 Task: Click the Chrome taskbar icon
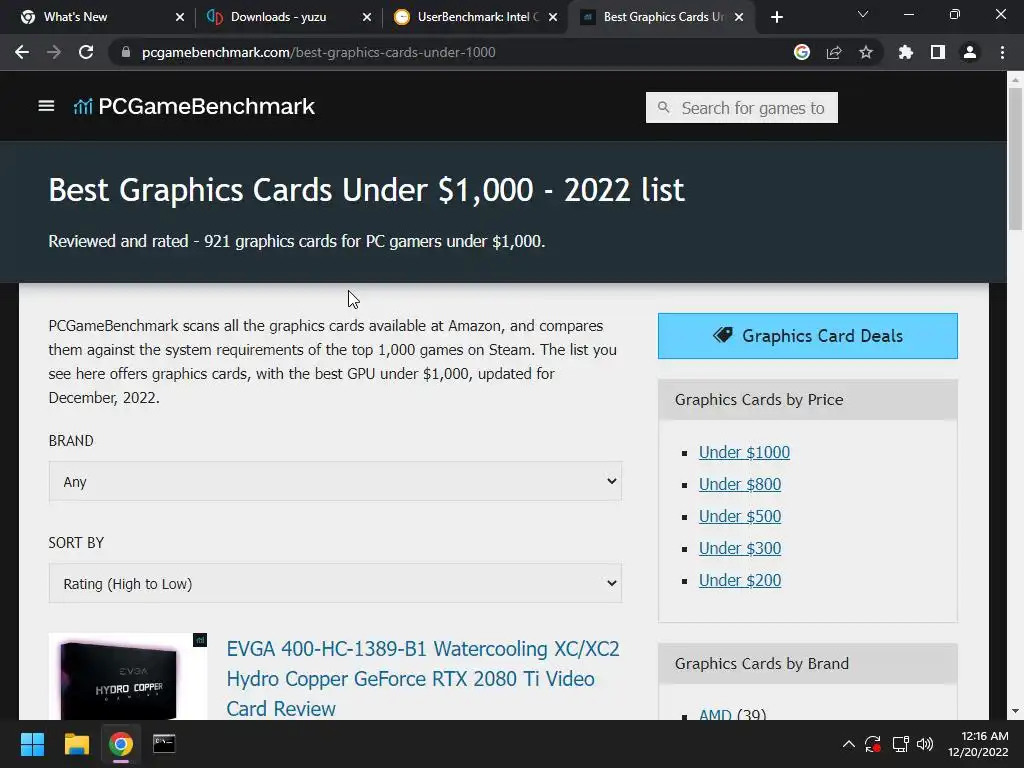120,744
